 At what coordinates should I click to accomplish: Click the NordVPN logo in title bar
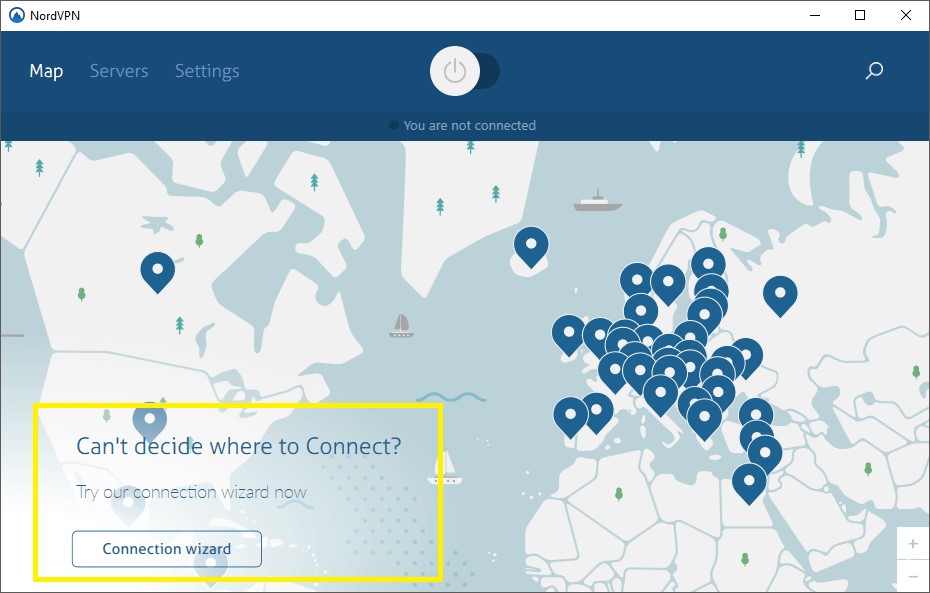[17, 15]
